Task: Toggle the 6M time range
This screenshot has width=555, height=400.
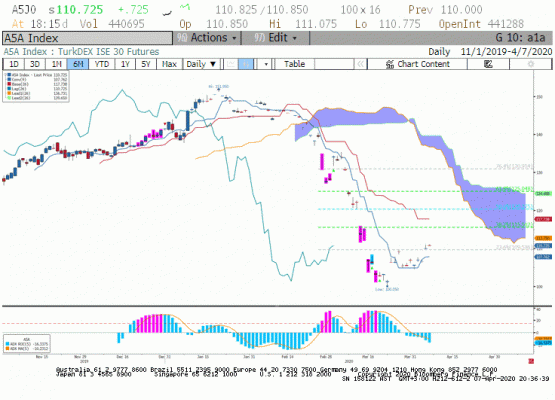Action: pos(78,64)
